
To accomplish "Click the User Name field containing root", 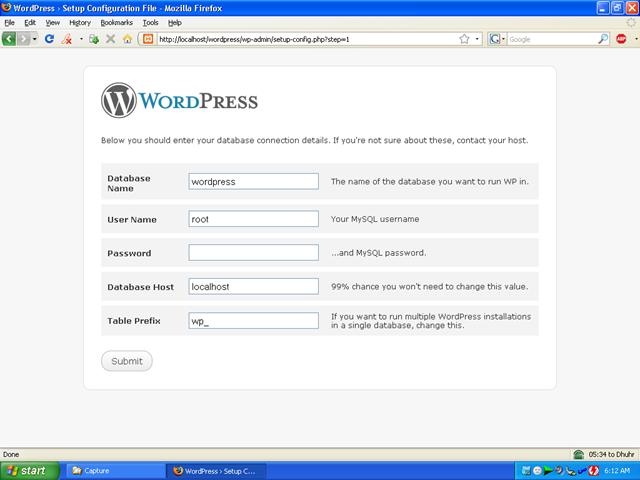I will pyautogui.click(x=253, y=219).
